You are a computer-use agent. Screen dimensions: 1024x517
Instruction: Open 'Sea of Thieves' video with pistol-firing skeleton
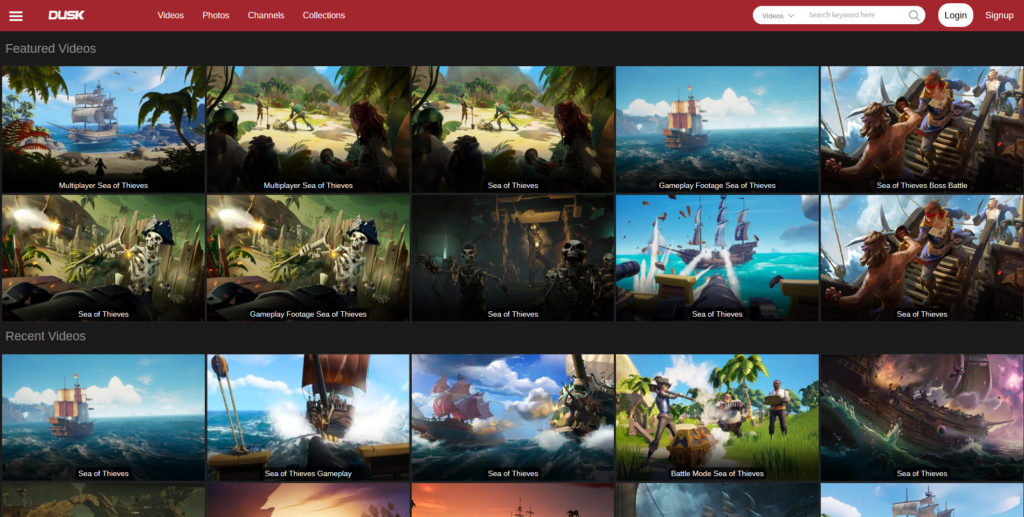[x=103, y=258]
